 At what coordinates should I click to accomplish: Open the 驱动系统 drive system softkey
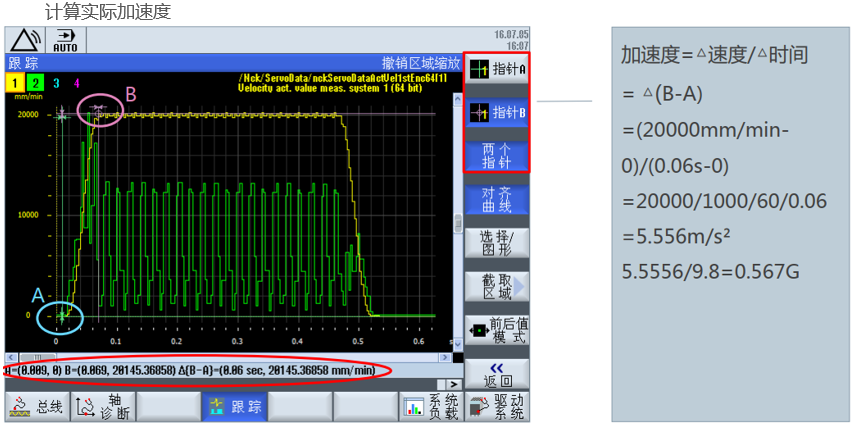click(x=496, y=406)
